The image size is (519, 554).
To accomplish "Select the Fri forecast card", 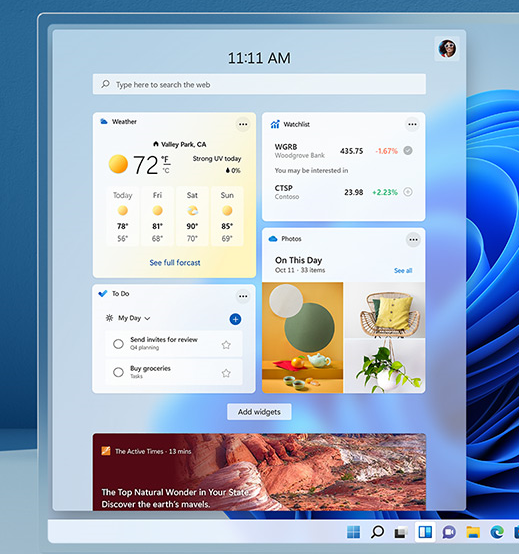I will (x=157, y=216).
